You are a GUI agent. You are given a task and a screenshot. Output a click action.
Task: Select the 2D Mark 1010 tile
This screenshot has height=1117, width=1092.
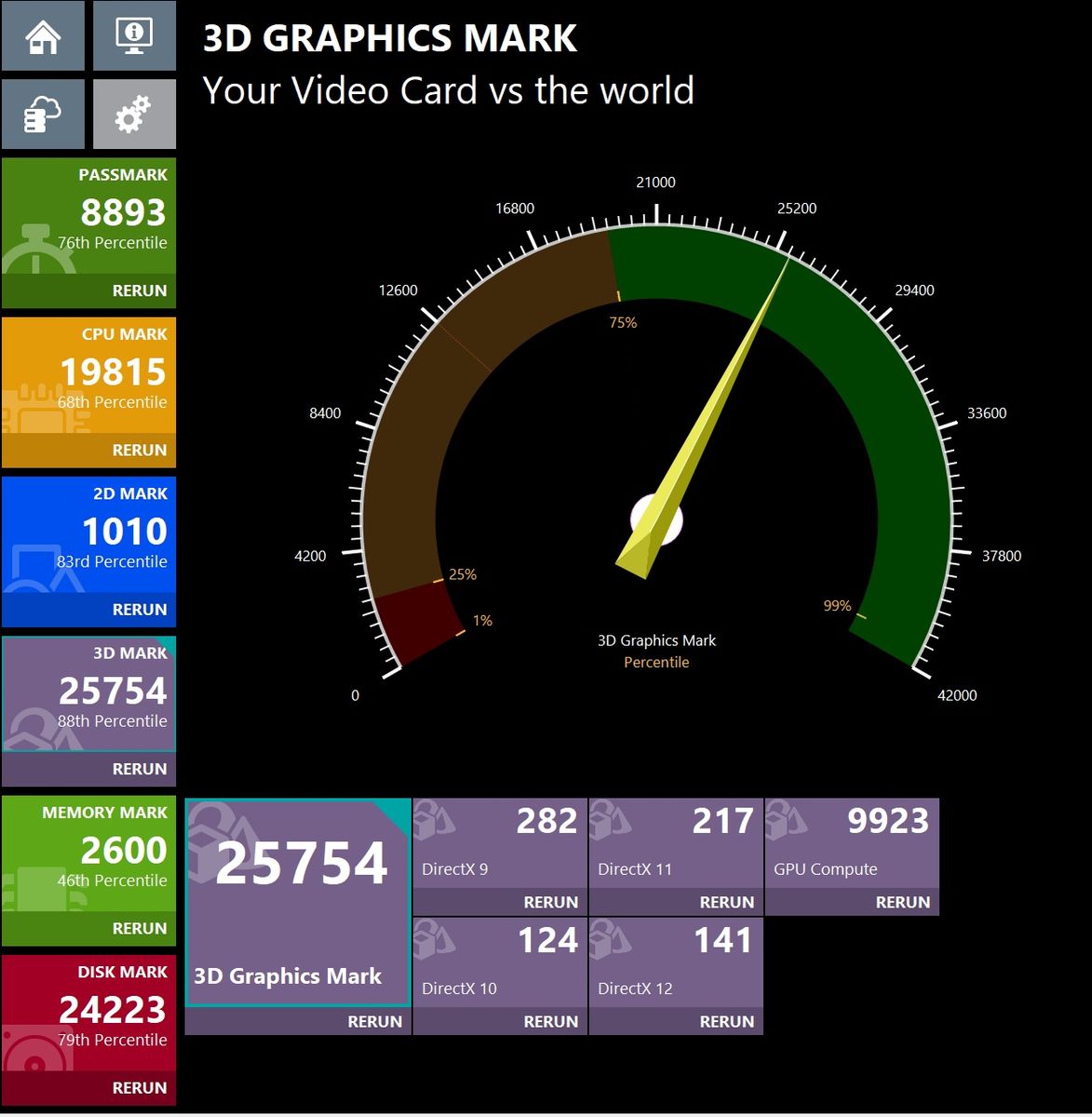pos(88,534)
